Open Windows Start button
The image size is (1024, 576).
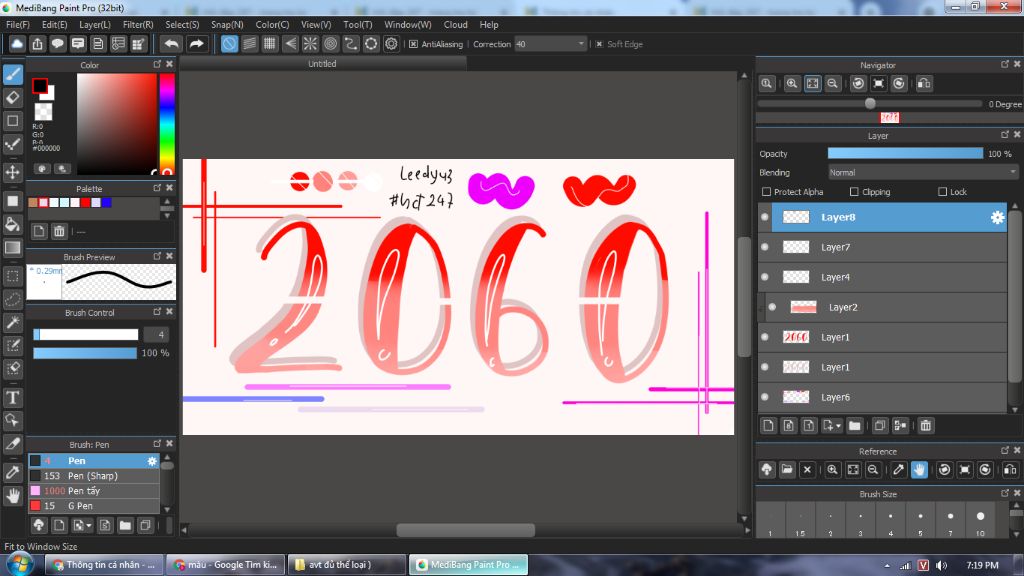point(20,564)
